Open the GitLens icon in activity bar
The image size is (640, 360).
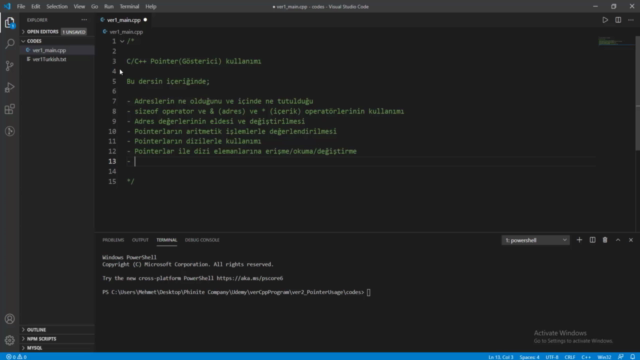(x=10, y=131)
